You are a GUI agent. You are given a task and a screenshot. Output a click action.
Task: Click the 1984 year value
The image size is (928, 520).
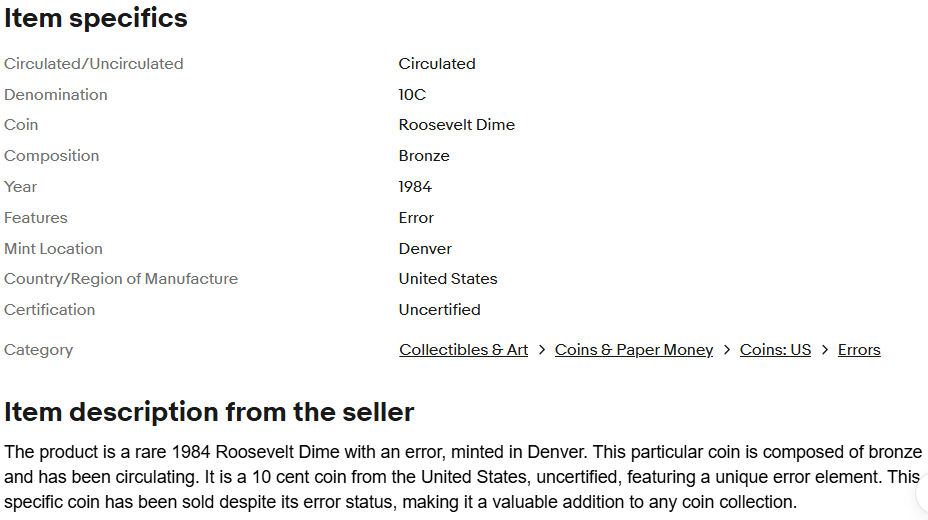[x=415, y=187]
